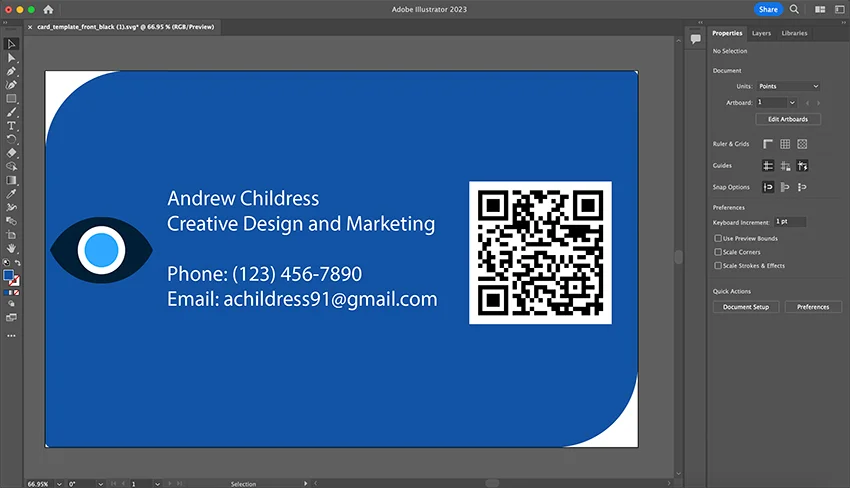Image resolution: width=850 pixels, height=488 pixels.
Task: Close the card_template document tab
Action: 30,27
